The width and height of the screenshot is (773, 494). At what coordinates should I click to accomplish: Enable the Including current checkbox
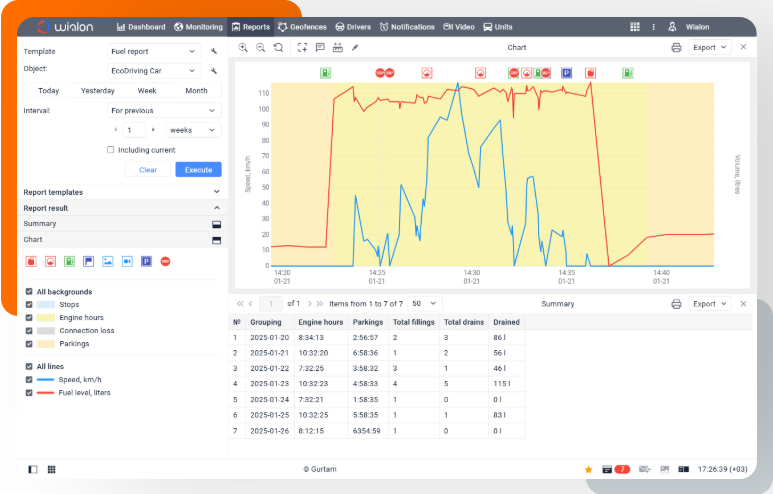point(110,150)
